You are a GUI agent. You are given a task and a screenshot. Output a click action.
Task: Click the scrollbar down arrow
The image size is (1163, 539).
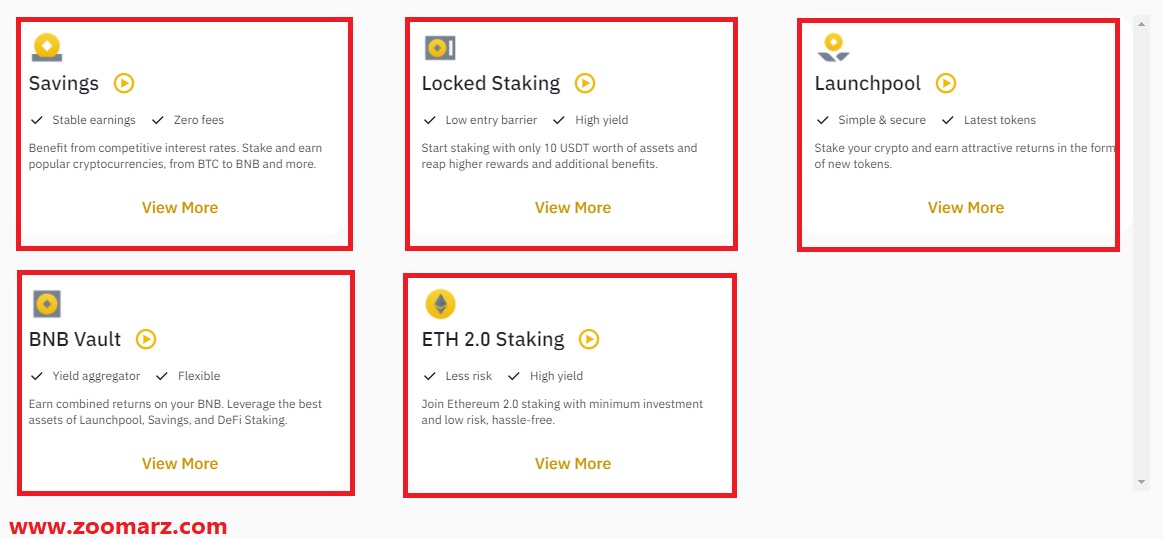[1141, 482]
